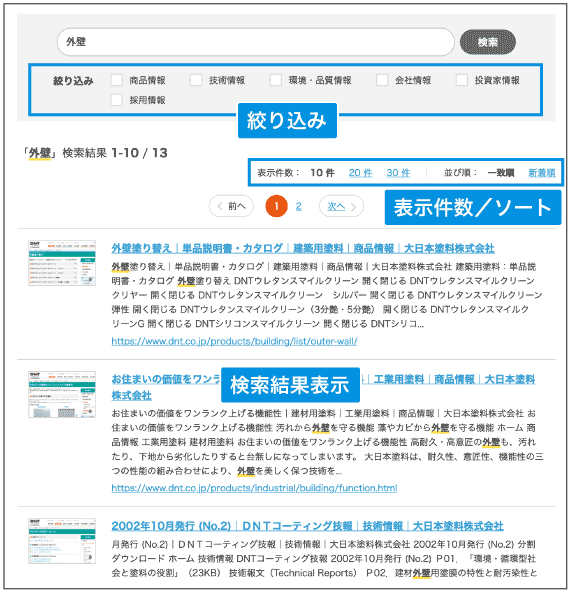
Task: Select the 会社情報 filter checkbox
Action: coord(382,80)
